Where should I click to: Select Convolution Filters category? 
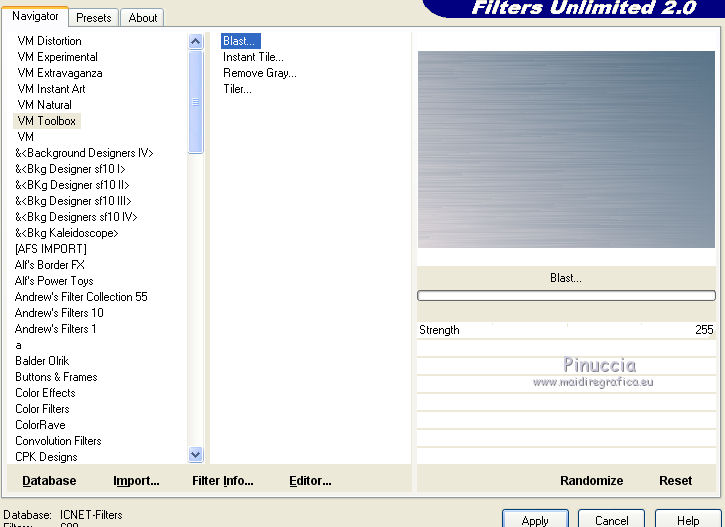coord(58,441)
